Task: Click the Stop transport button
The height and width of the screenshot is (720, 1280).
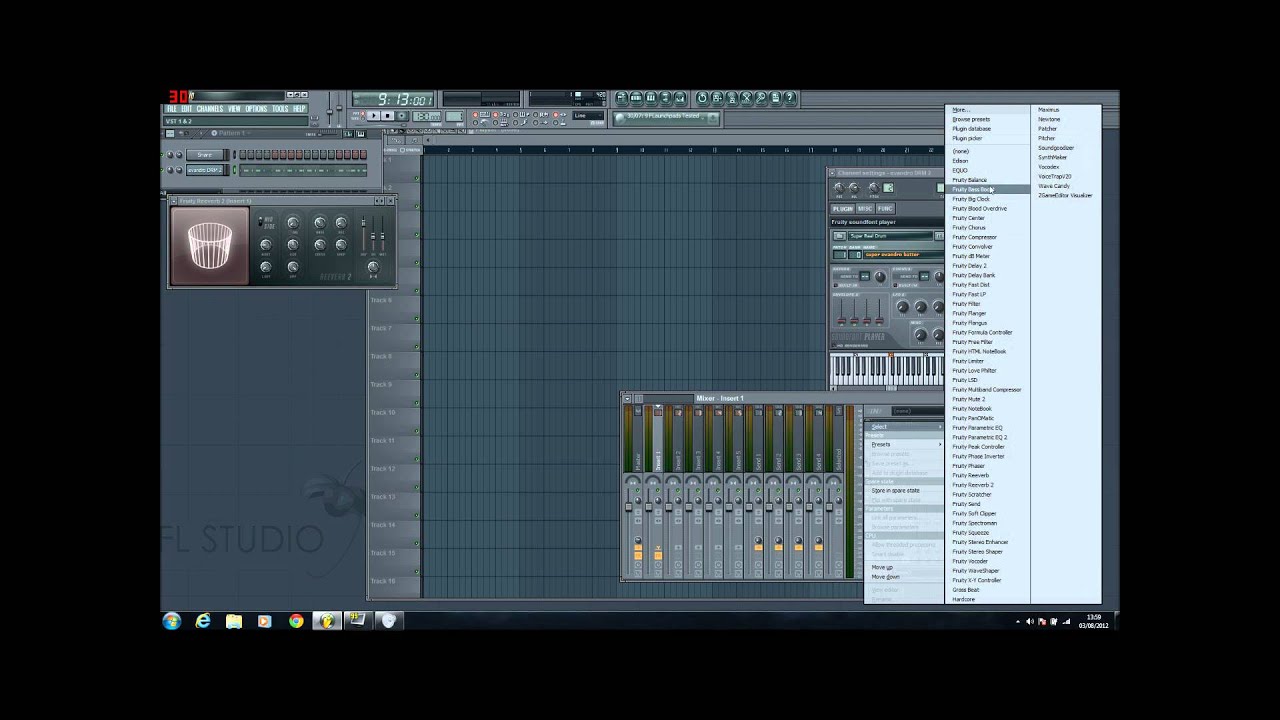Action: 387,115
